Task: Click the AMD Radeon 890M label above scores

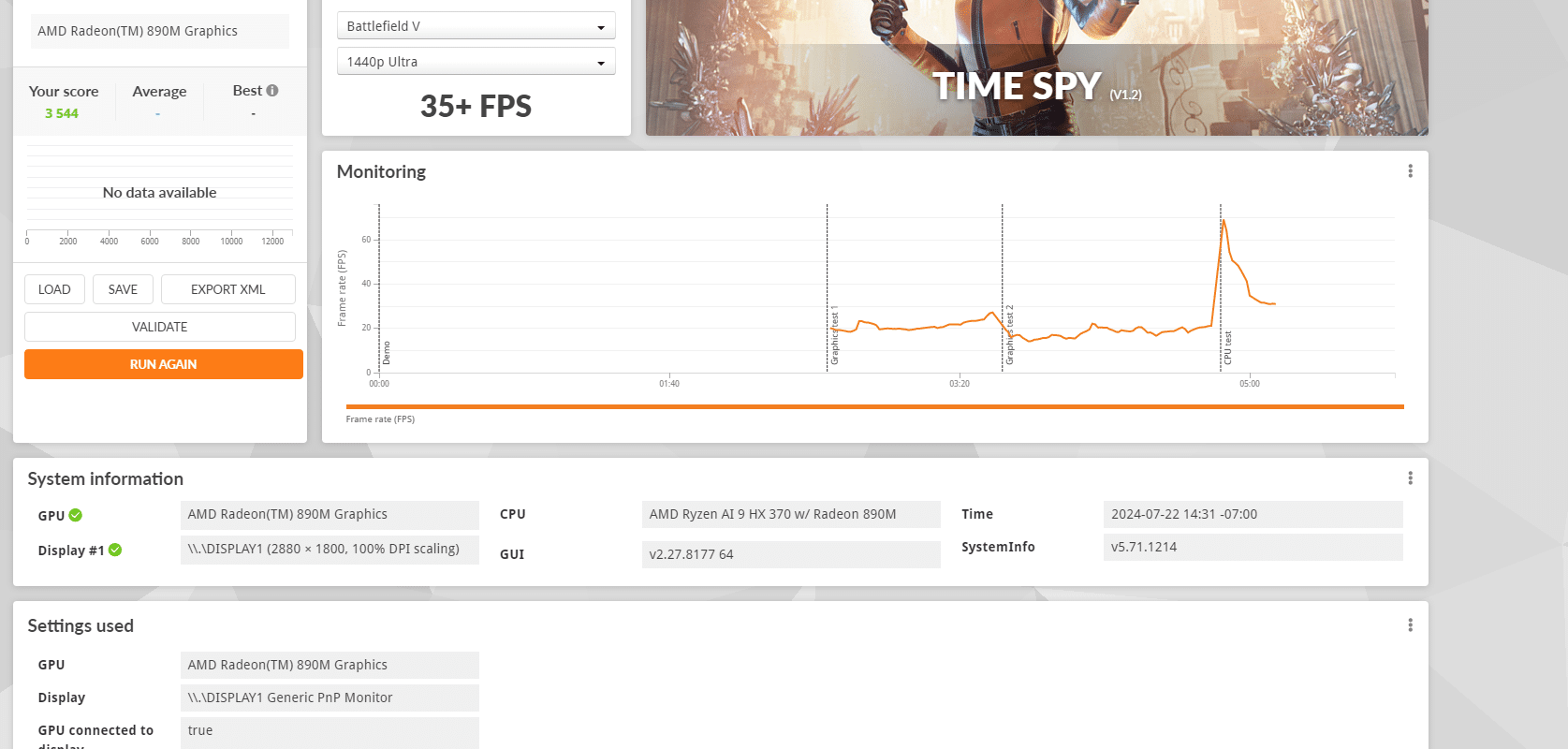Action: coord(160,31)
